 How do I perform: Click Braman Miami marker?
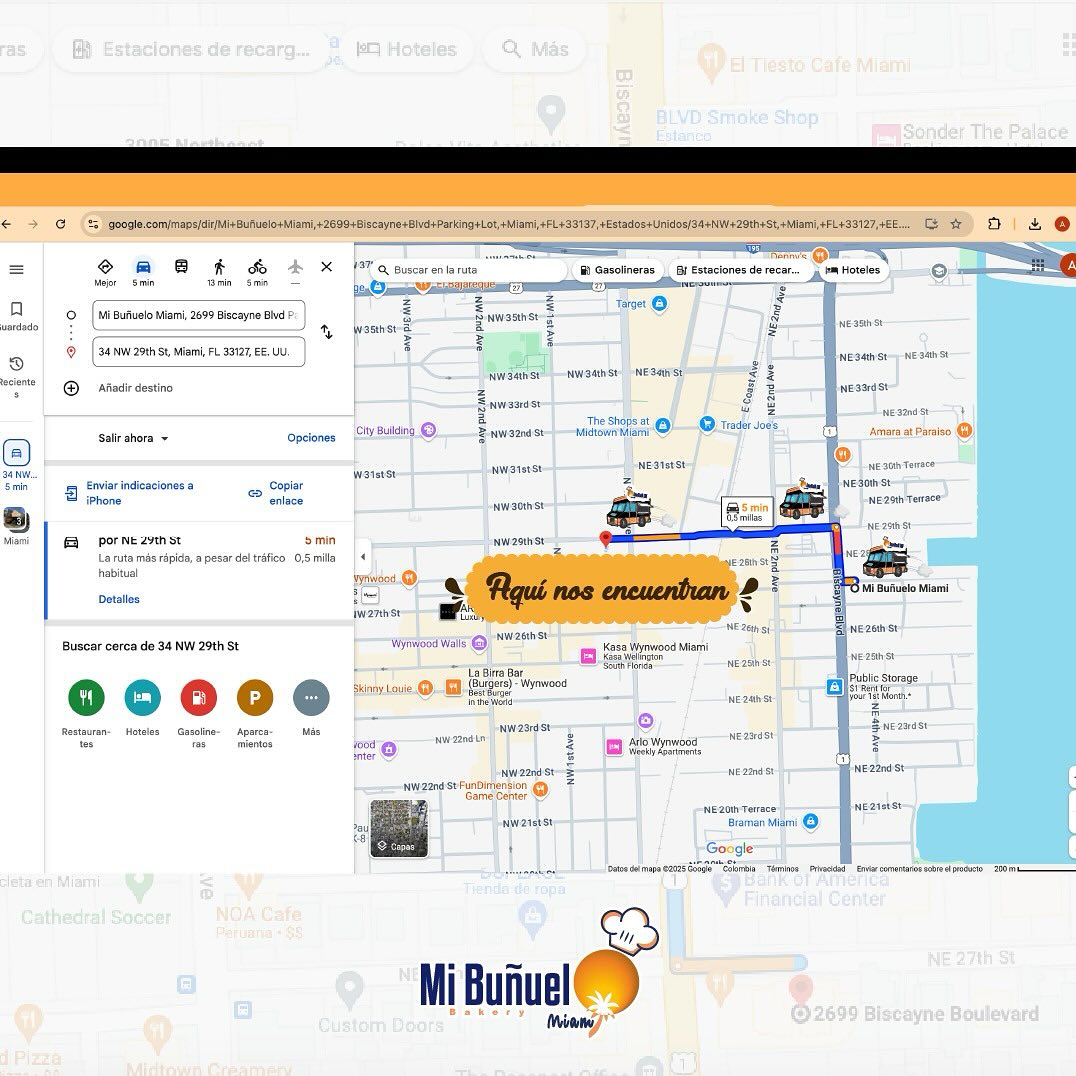[810, 821]
